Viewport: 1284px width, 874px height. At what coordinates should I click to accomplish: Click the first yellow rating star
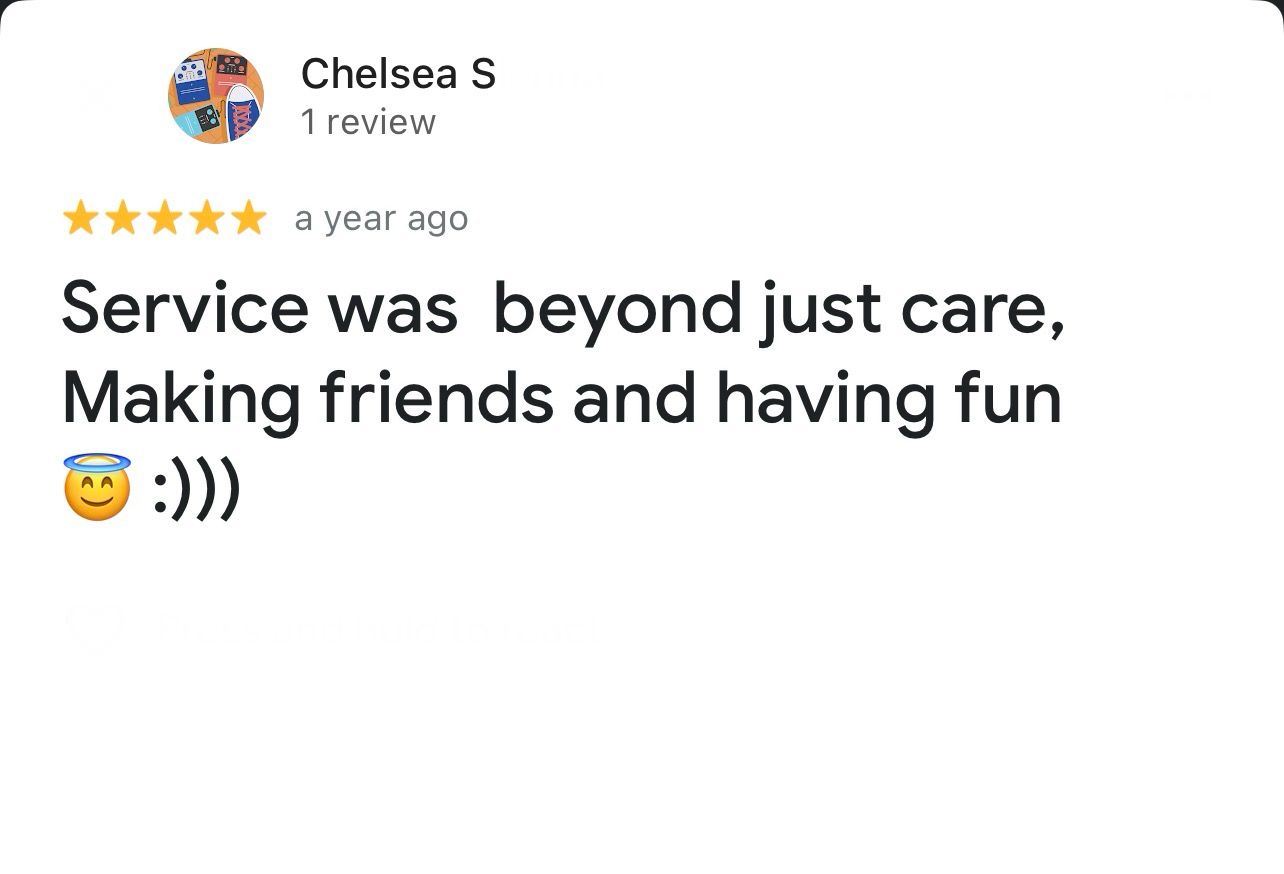pos(80,218)
